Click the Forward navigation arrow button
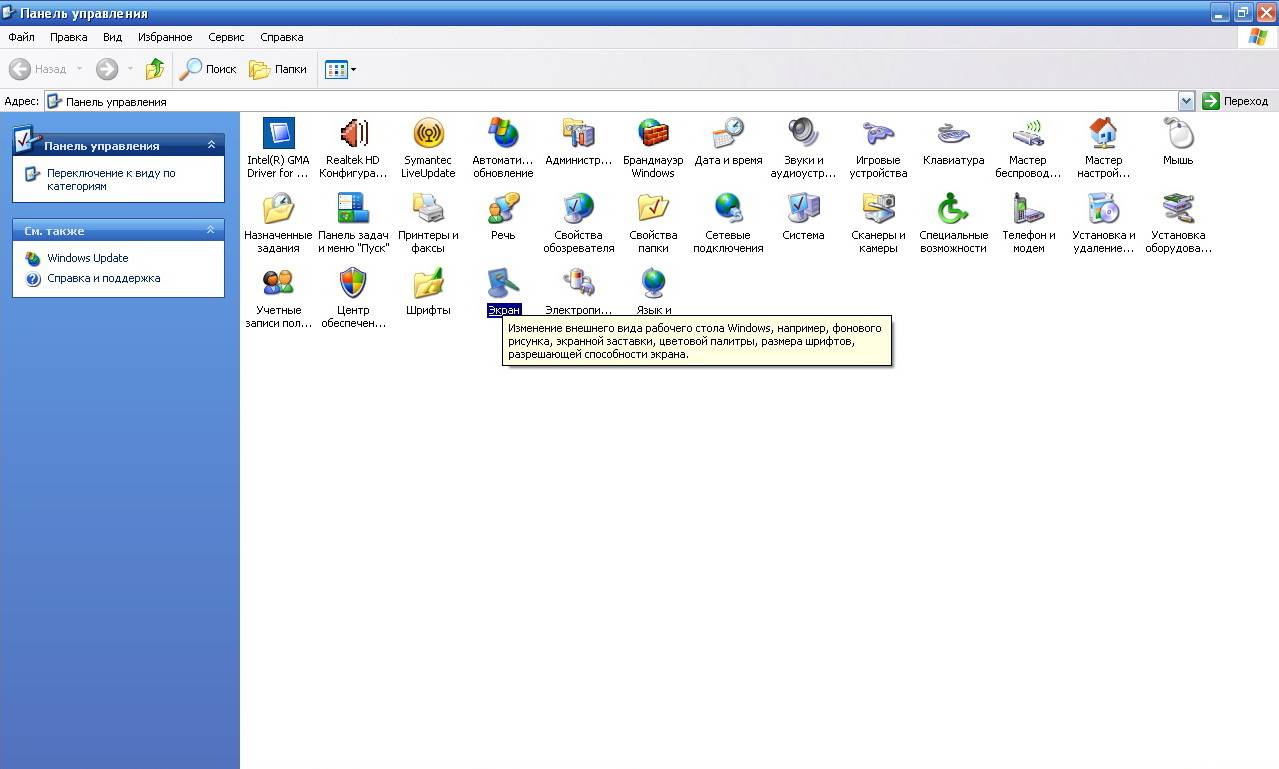Screen dimensions: 1279x769 pos(107,69)
